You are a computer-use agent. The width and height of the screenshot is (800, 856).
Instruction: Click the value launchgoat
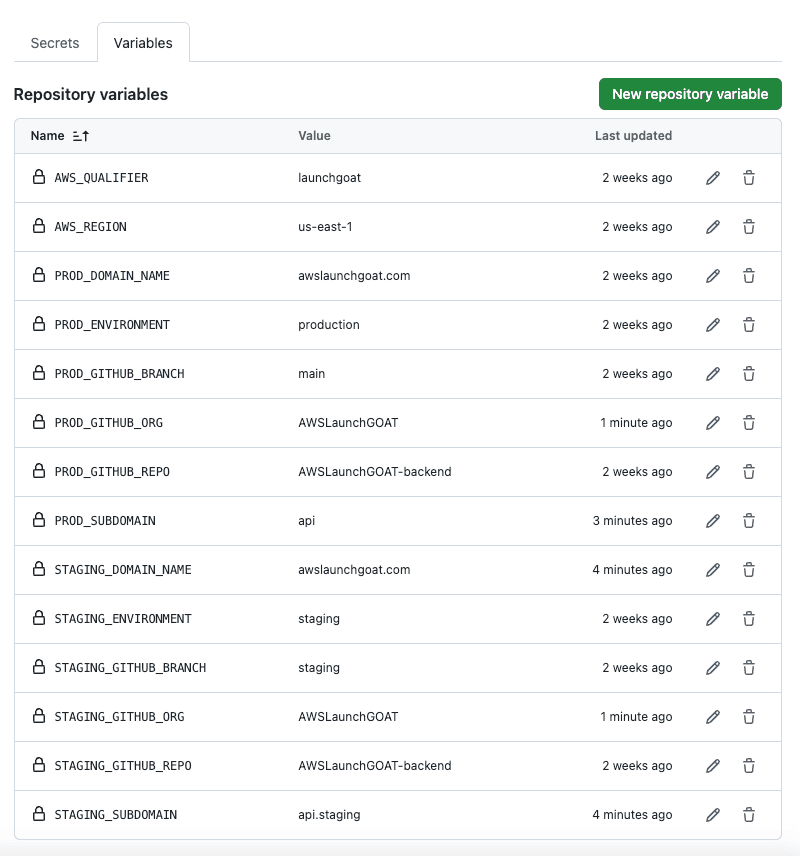(x=329, y=178)
